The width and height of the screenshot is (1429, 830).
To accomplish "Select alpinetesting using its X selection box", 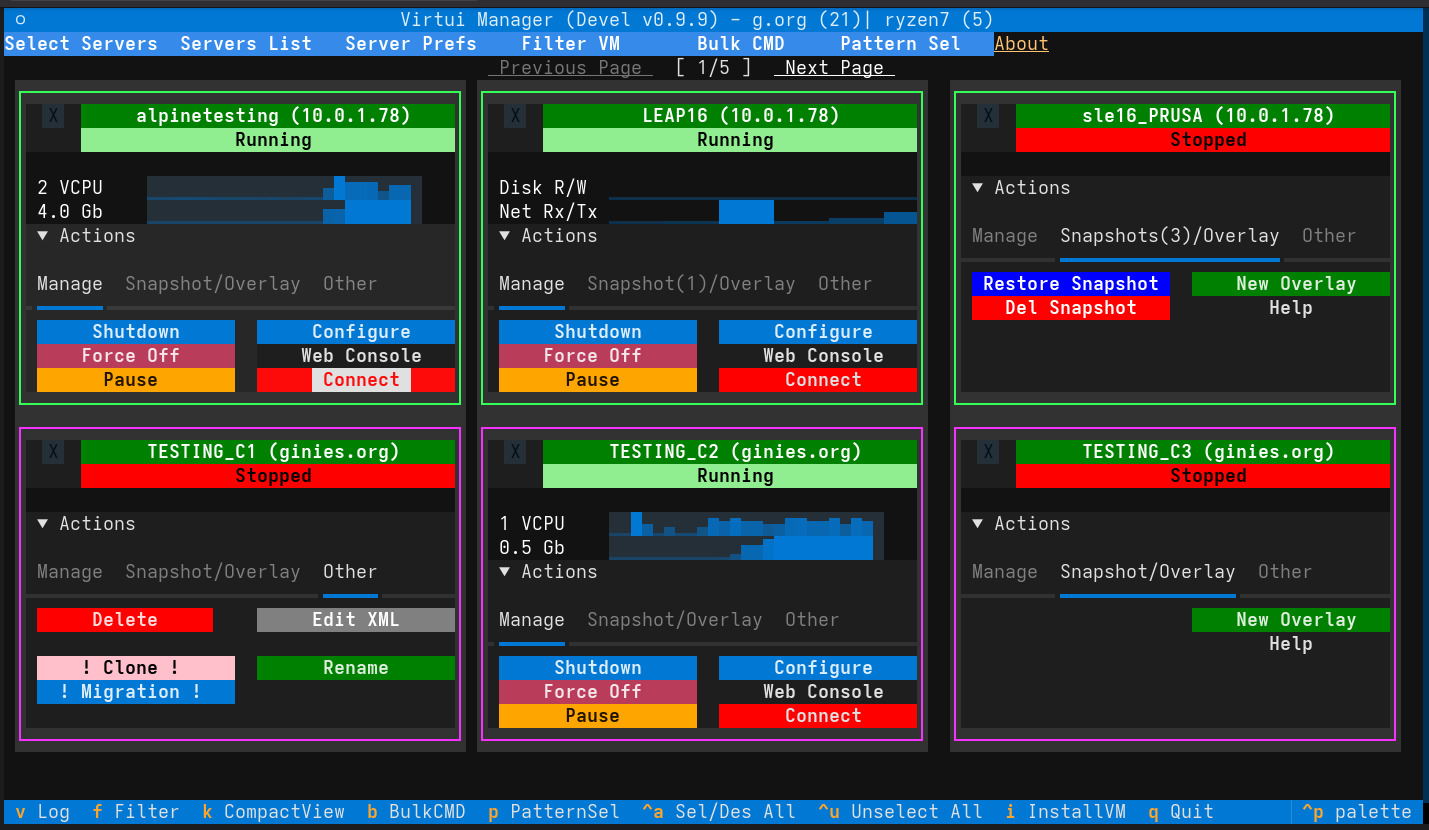I will (52, 115).
